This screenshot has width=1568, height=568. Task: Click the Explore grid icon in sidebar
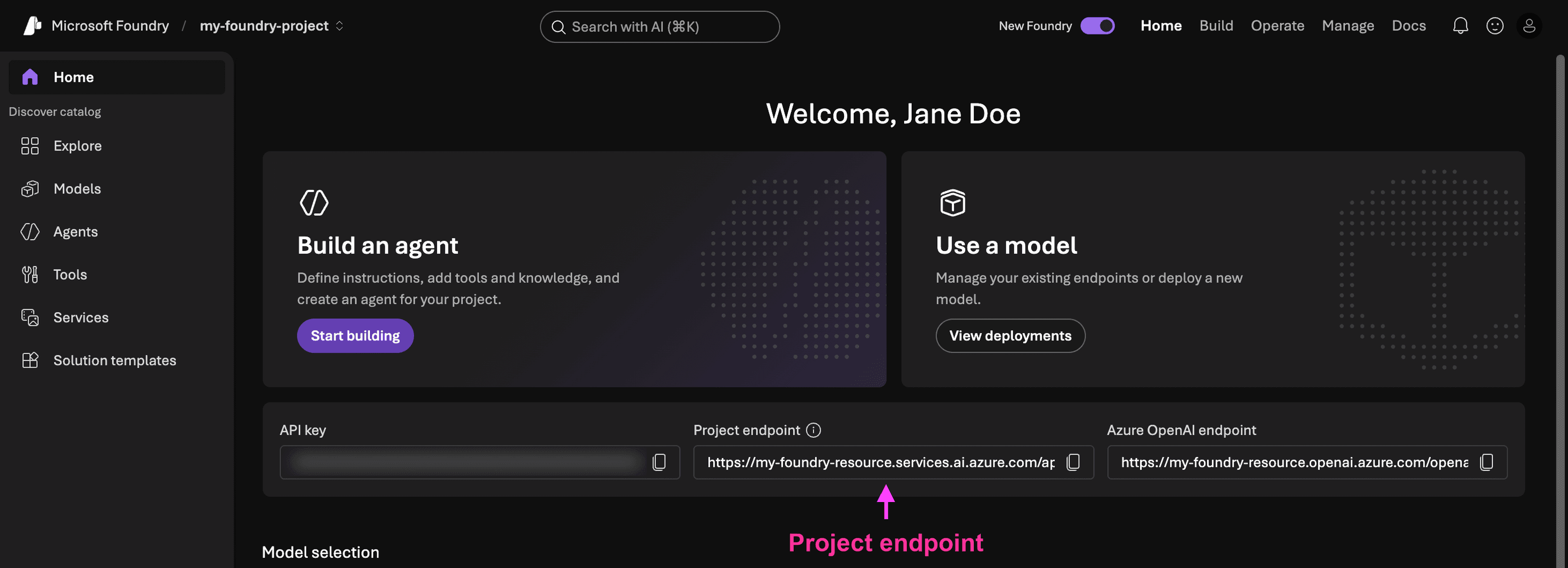tap(30, 146)
